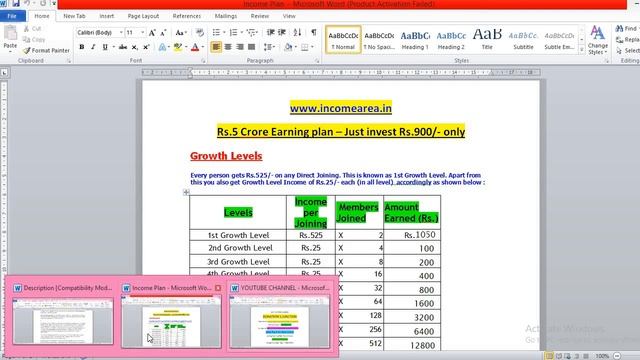This screenshot has height=360, width=640.
Task: Insert a bulleted list
Action: click(216, 33)
